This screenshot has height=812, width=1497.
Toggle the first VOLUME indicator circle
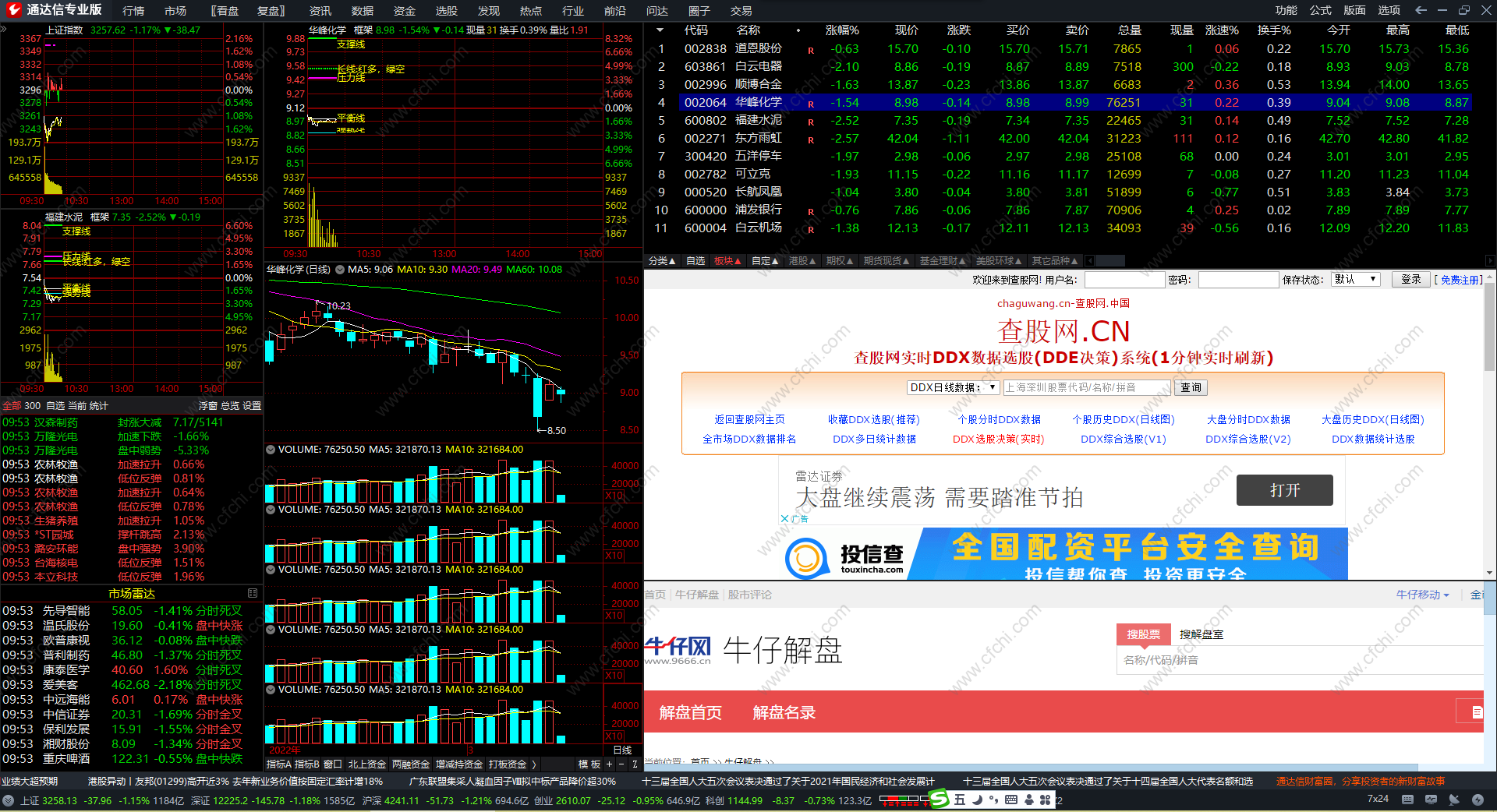[271, 450]
